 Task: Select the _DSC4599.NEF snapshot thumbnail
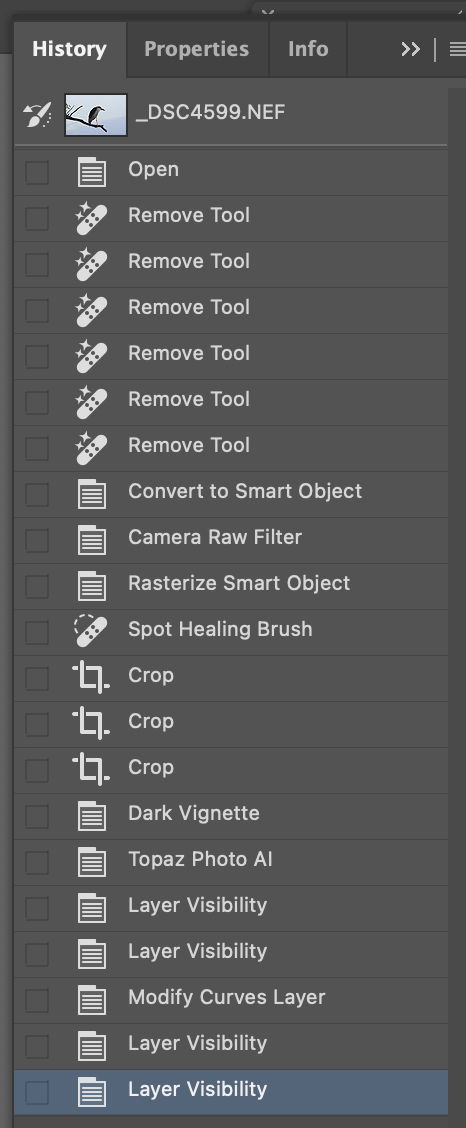[96, 114]
